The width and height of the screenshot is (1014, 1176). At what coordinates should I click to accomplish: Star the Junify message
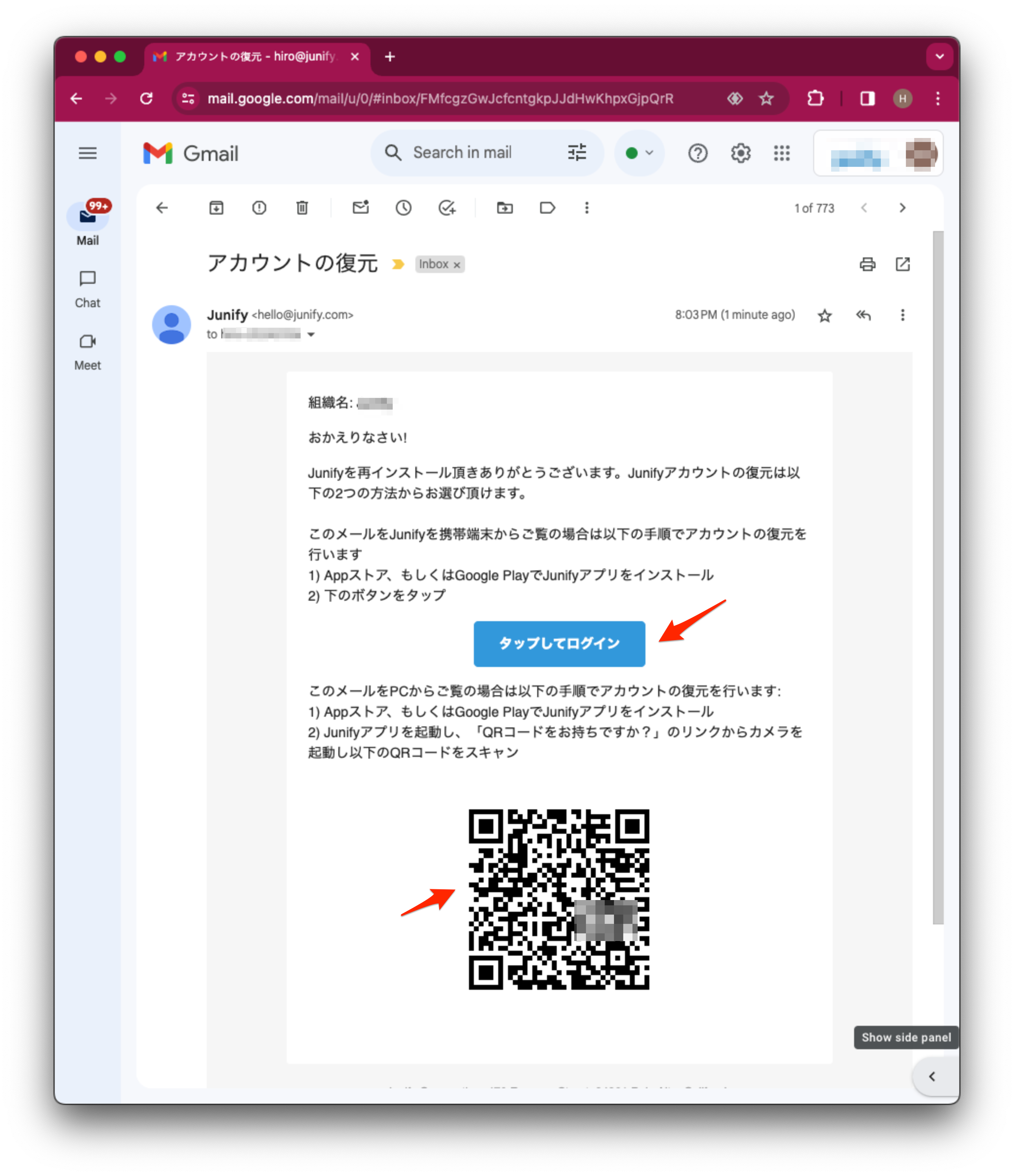(825, 315)
